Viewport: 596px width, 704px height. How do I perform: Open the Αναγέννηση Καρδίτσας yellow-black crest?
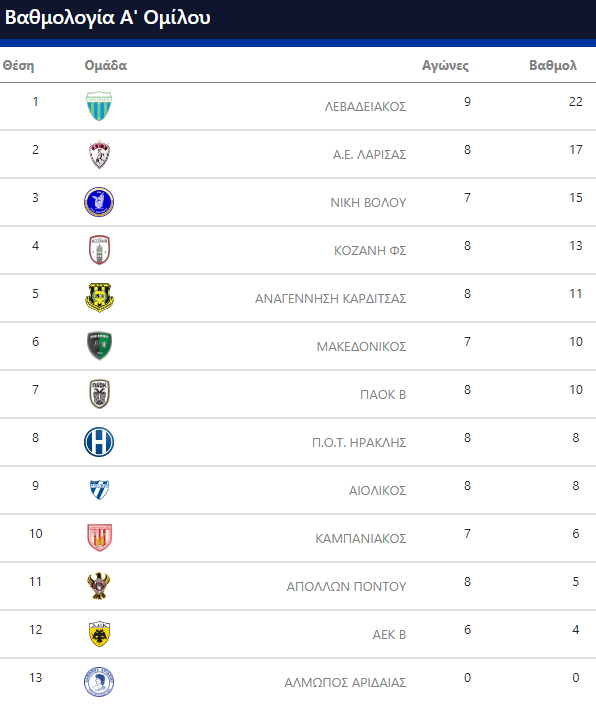99,298
